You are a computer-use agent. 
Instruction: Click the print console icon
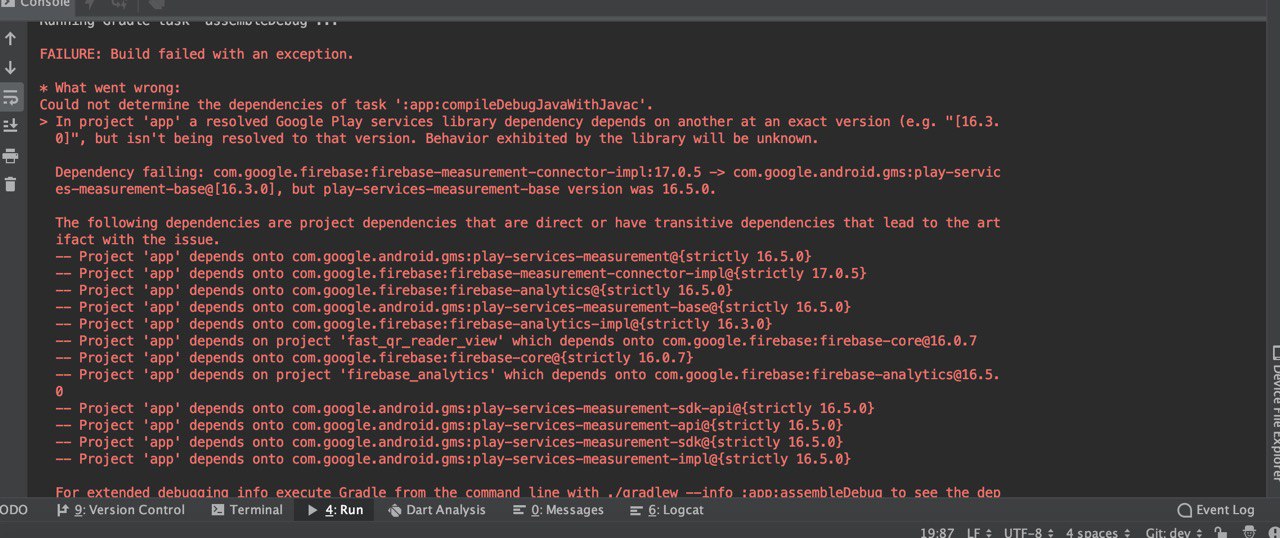click(x=11, y=155)
